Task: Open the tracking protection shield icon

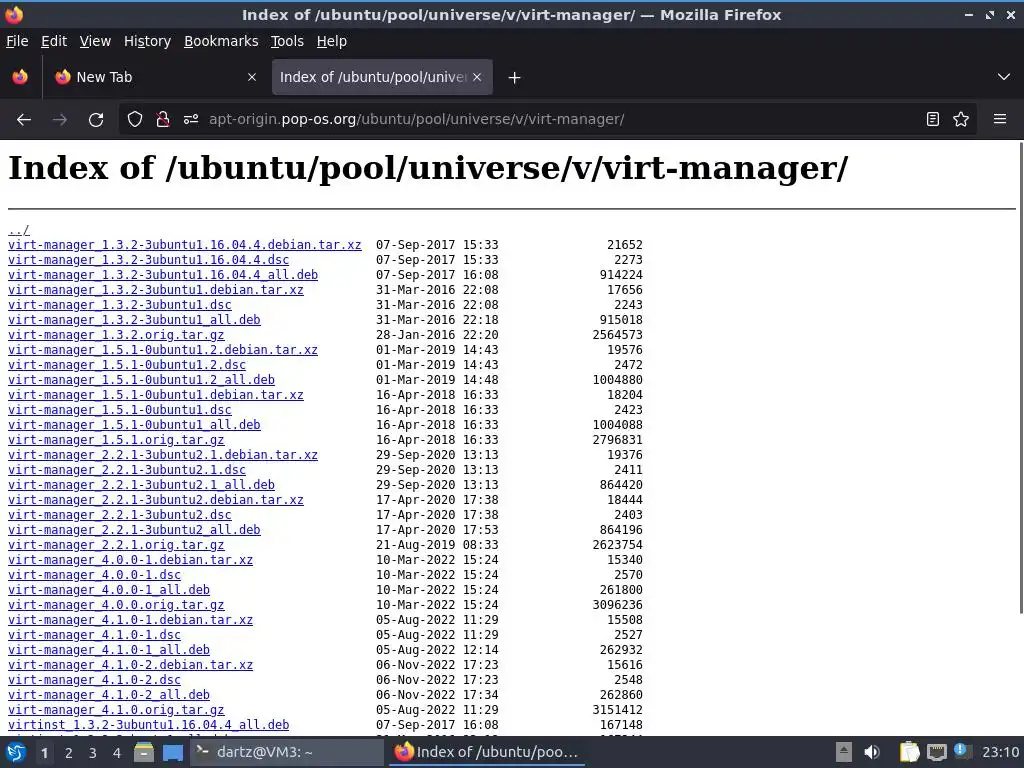Action: pos(135,120)
